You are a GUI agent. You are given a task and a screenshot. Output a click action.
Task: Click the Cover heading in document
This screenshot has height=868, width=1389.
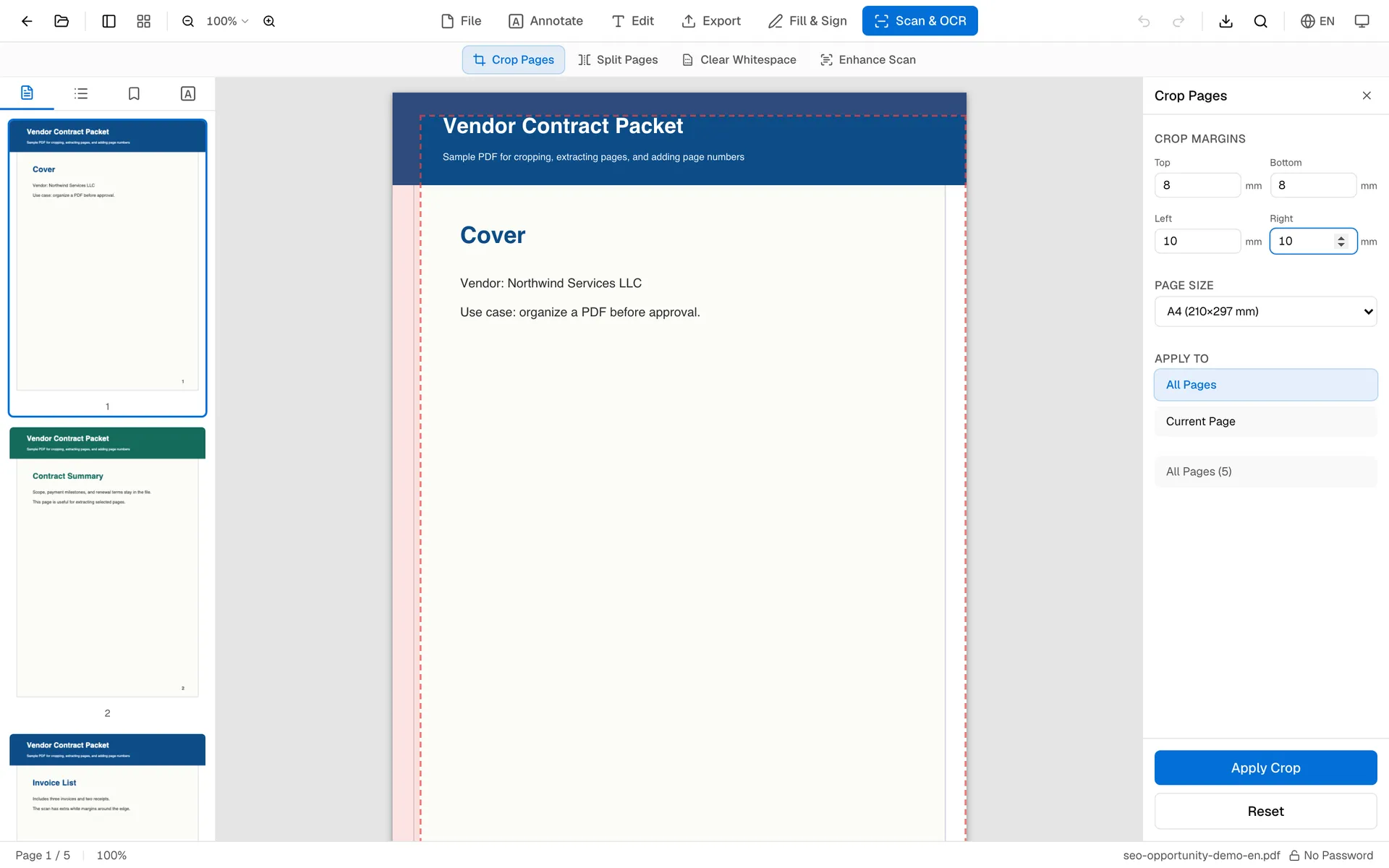pos(493,235)
